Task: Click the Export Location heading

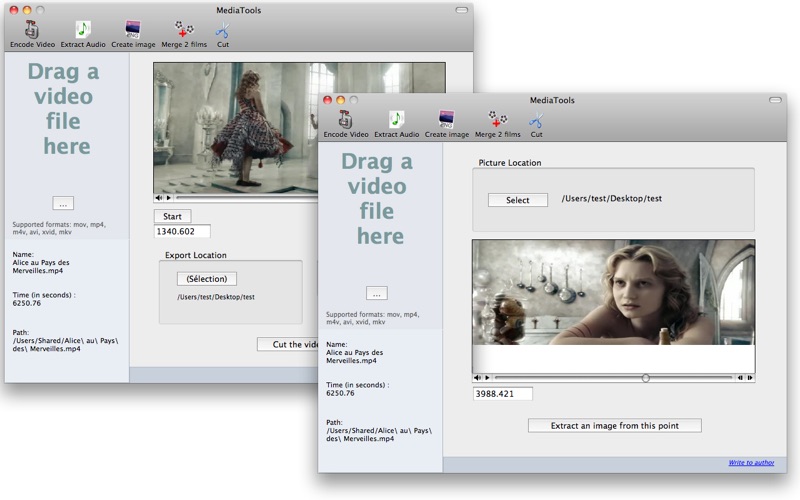Action: (x=195, y=255)
